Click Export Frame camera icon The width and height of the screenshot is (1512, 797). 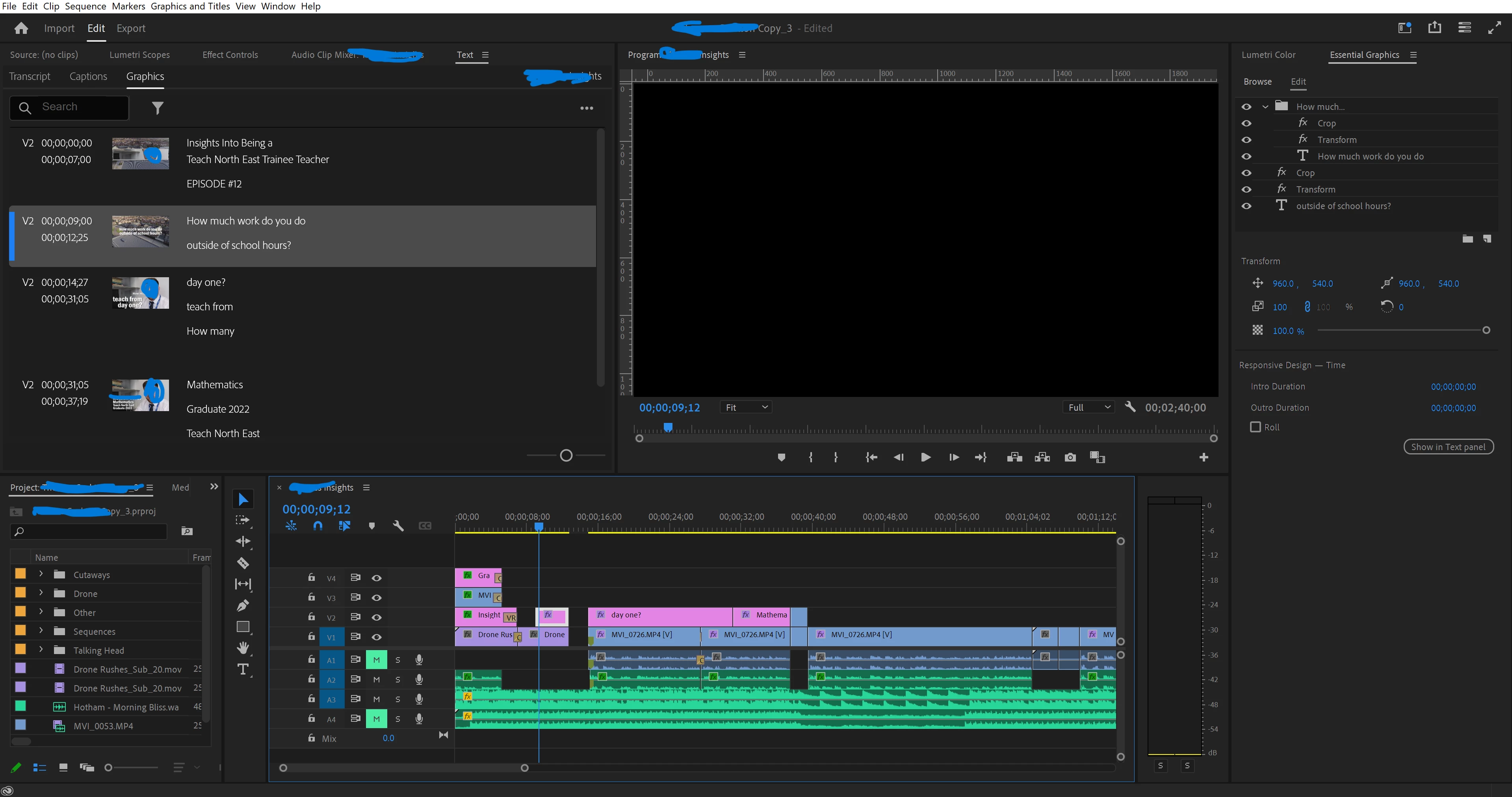1070,457
